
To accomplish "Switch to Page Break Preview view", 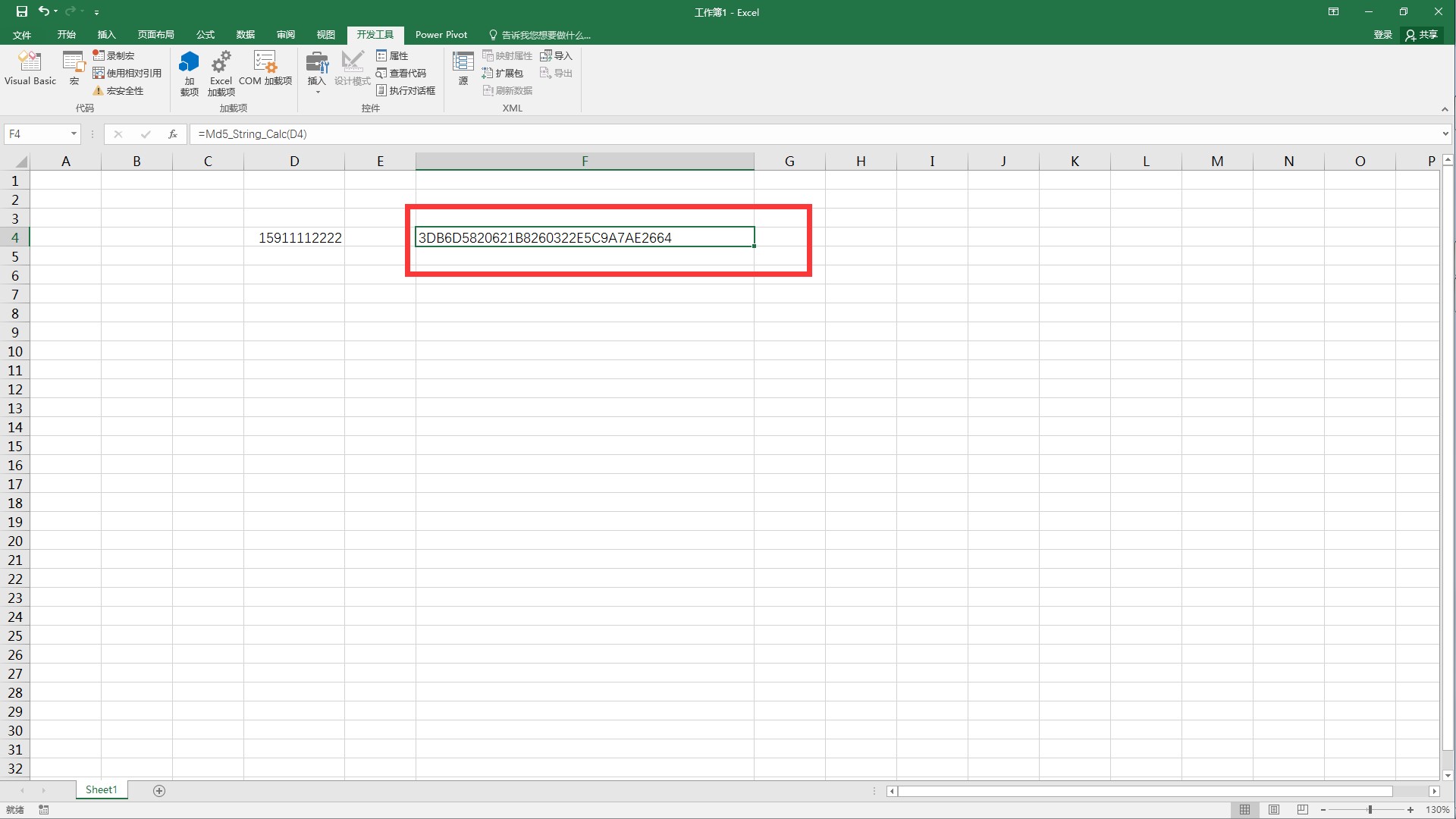I will (1302, 809).
